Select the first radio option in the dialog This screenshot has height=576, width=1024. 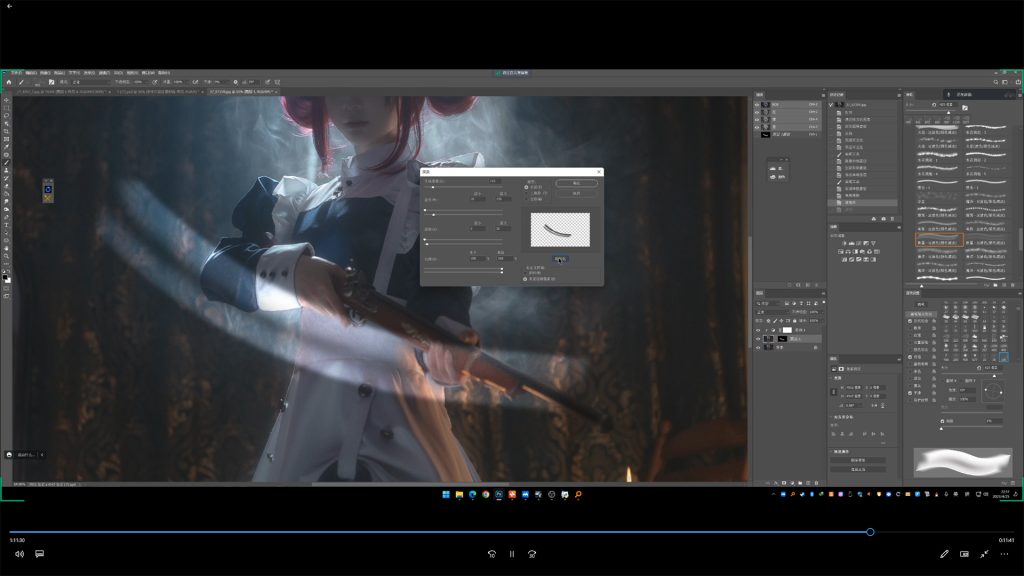click(527, 187)
